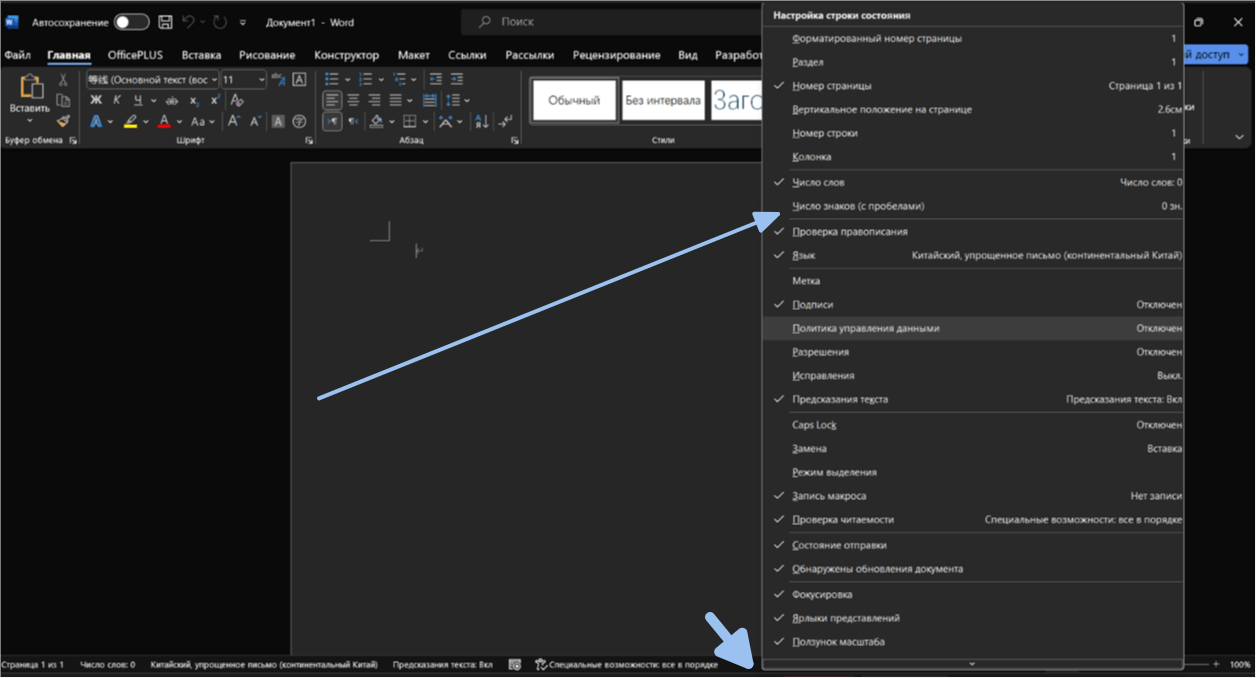Screen dimensions: 1256x678
Task: Expand the bullet list dropdown arrow
Action: point(346,79)
